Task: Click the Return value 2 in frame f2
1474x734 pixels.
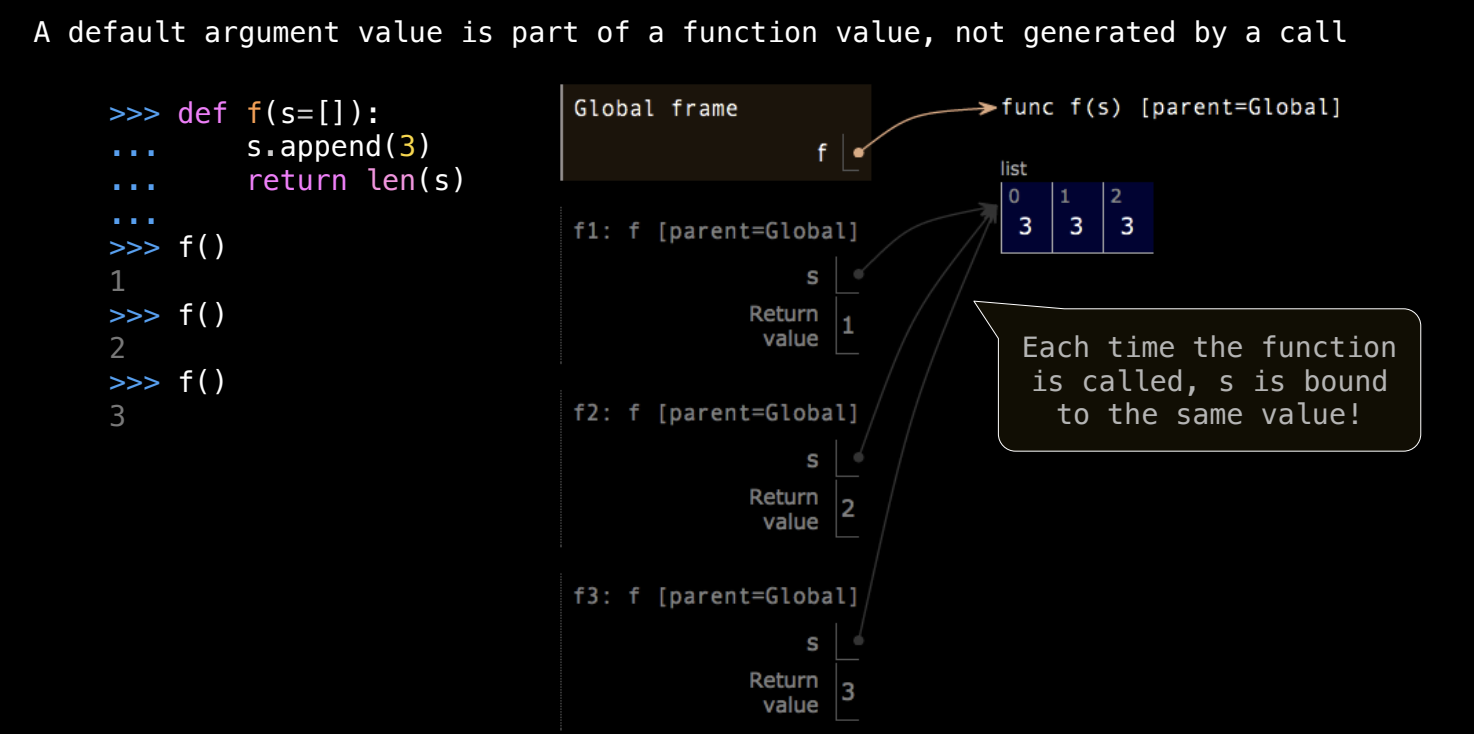Action: (x=848, y=508)
